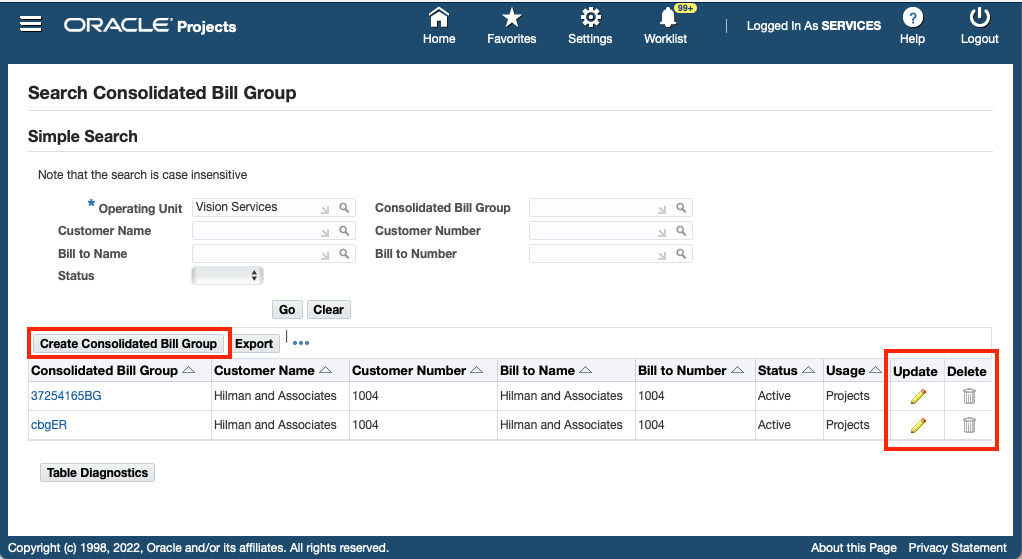Screen dimensions: 1022x559
Task: Click search magnifier beside Operating Unit
Action: 343,208
